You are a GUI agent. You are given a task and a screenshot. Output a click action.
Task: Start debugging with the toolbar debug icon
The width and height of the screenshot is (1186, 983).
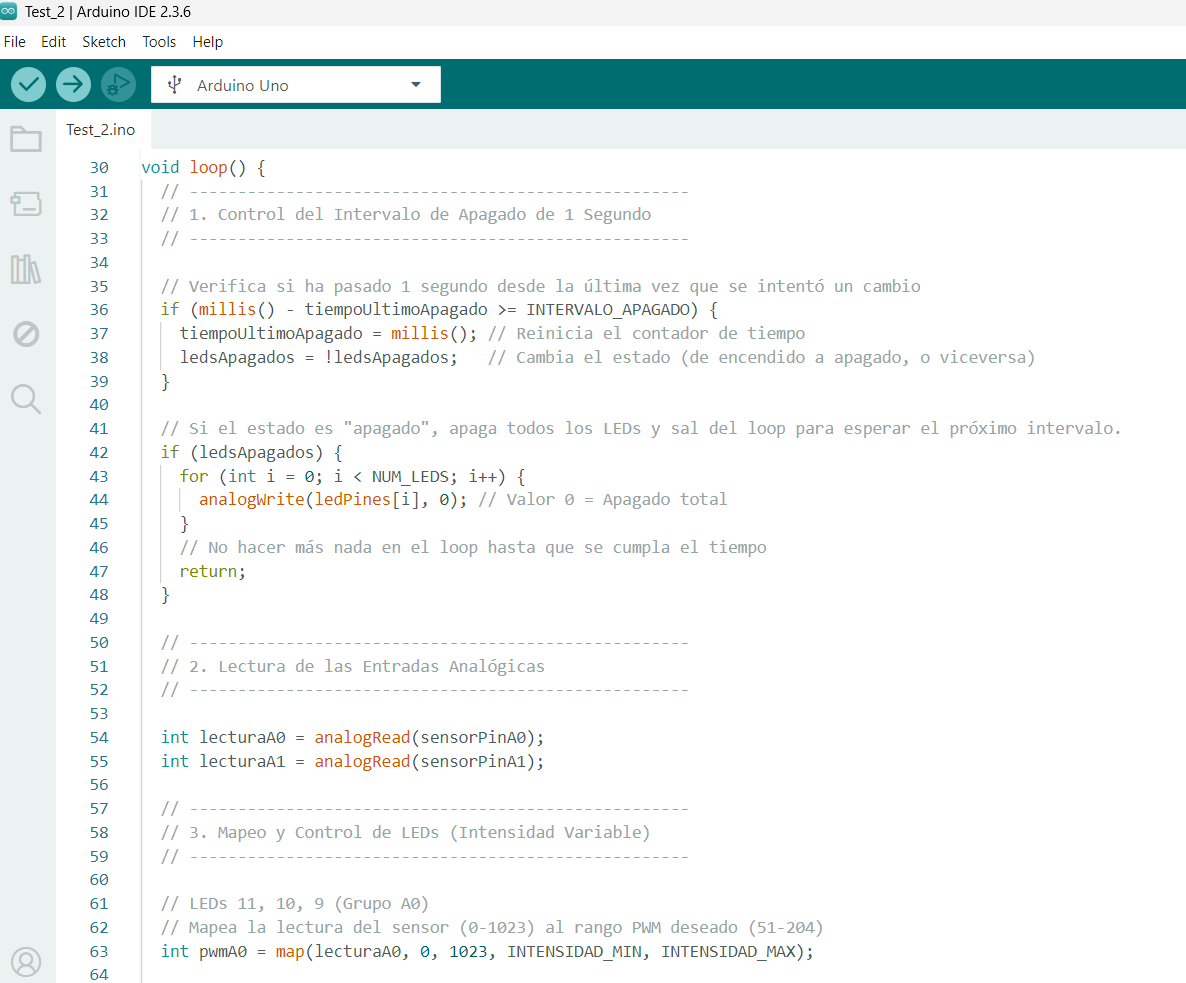pos(118,85)
